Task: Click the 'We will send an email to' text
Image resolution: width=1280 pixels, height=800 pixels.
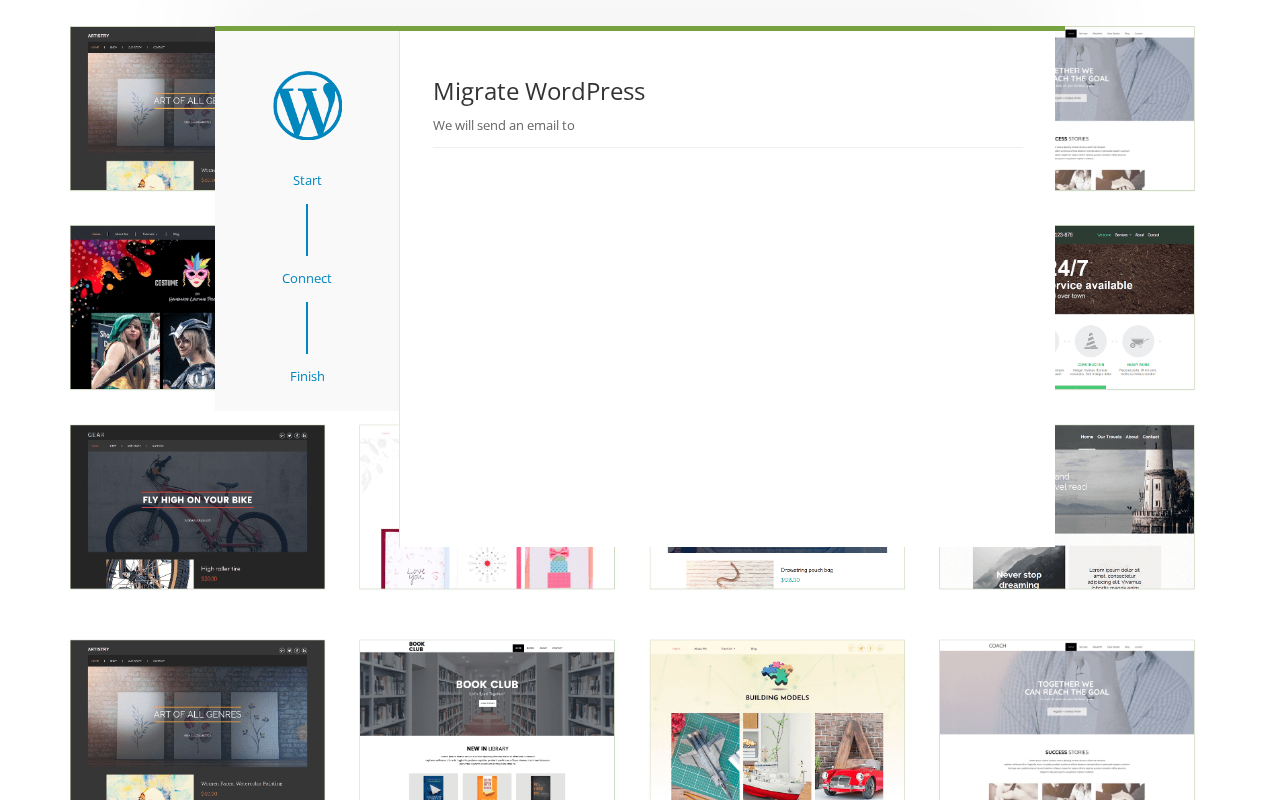Action: [x=504, y=125]
